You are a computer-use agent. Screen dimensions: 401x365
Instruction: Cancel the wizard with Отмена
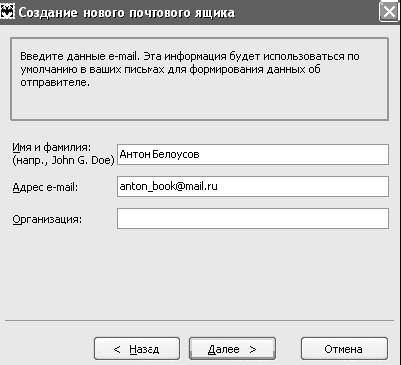pos(344,349)
